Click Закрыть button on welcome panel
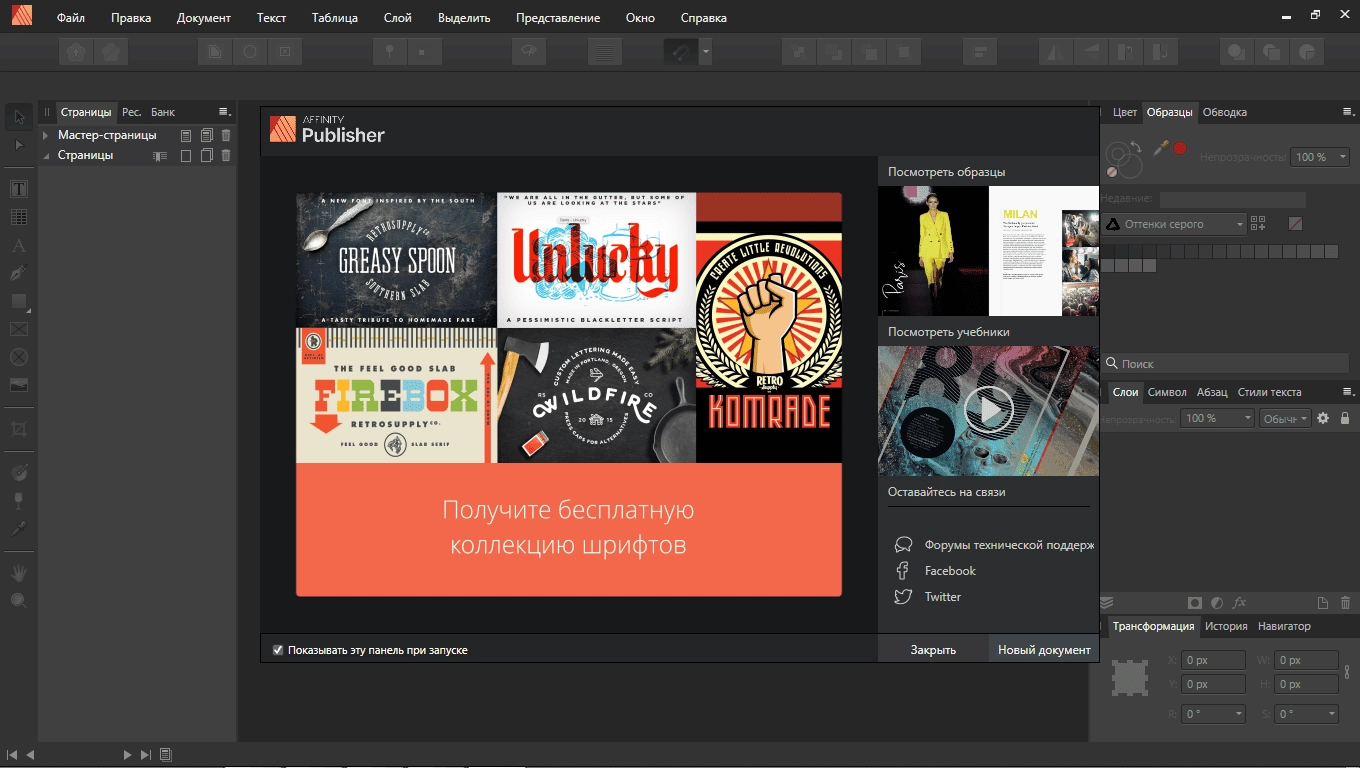1360x768 pixels. coord(933,650)
